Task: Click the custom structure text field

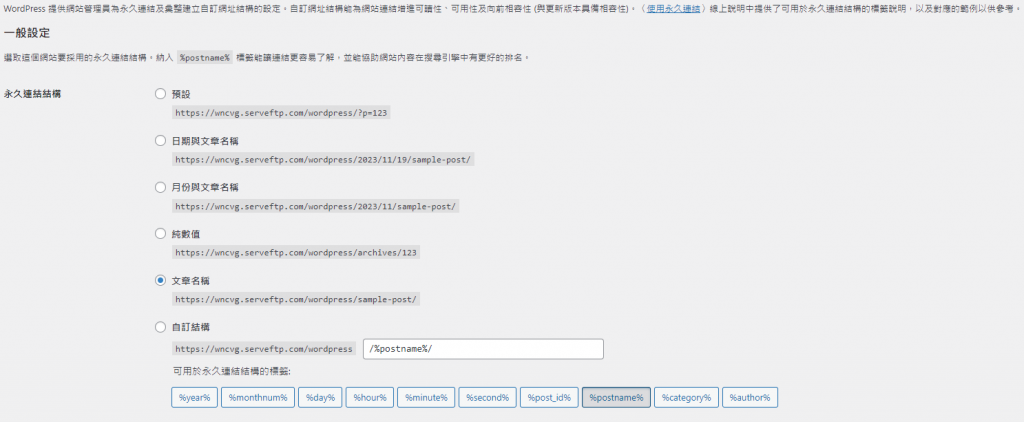Action: point(483,349)
